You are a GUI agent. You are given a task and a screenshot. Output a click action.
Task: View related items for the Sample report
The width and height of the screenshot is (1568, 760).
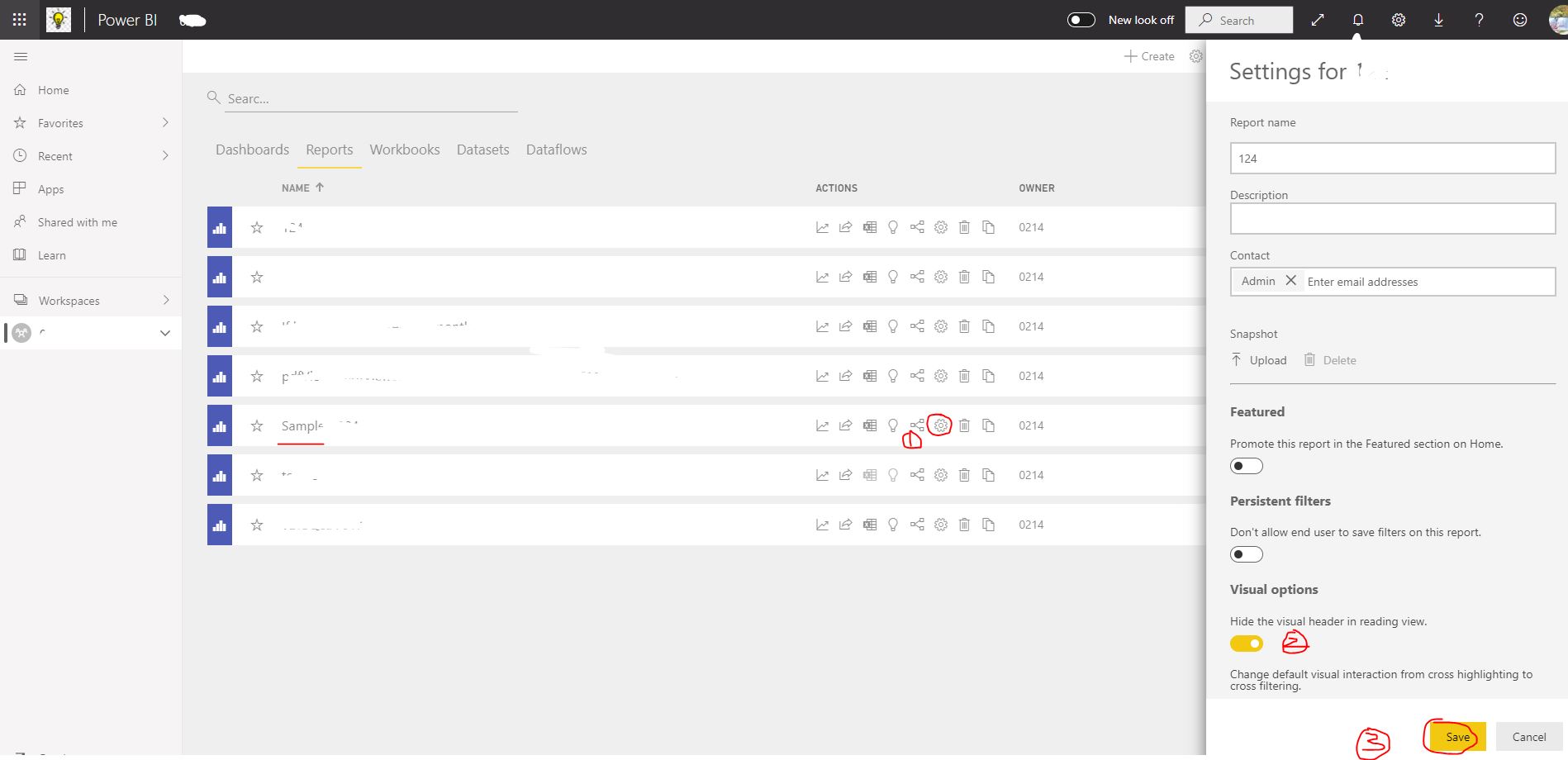917,425
